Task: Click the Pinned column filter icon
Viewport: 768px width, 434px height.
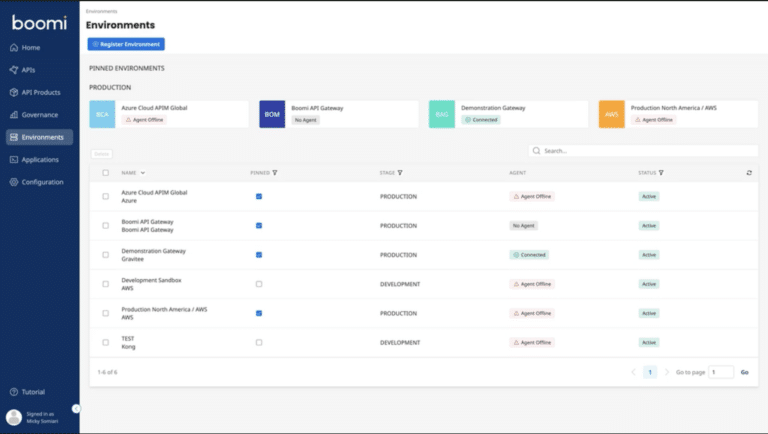Action: click(275, 173)
